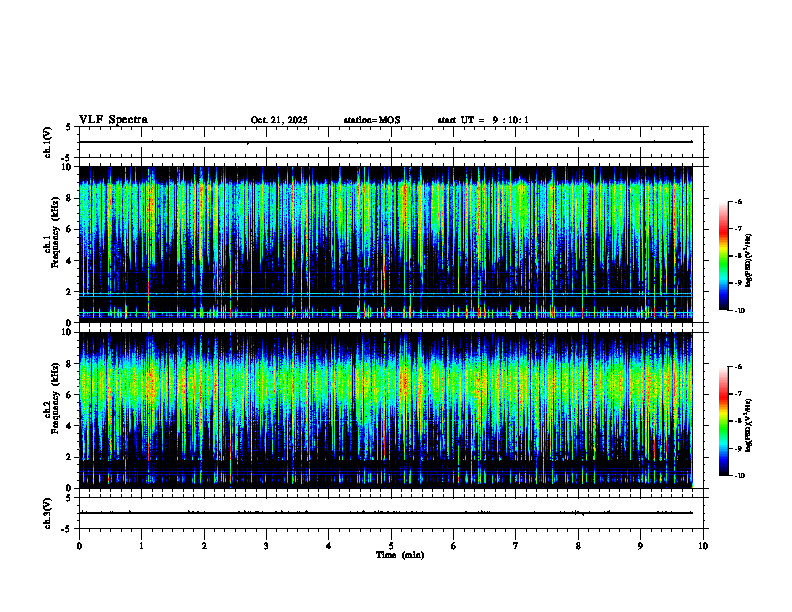Click the "station=MOS" header label
The image size is (792, 612).
372,120
